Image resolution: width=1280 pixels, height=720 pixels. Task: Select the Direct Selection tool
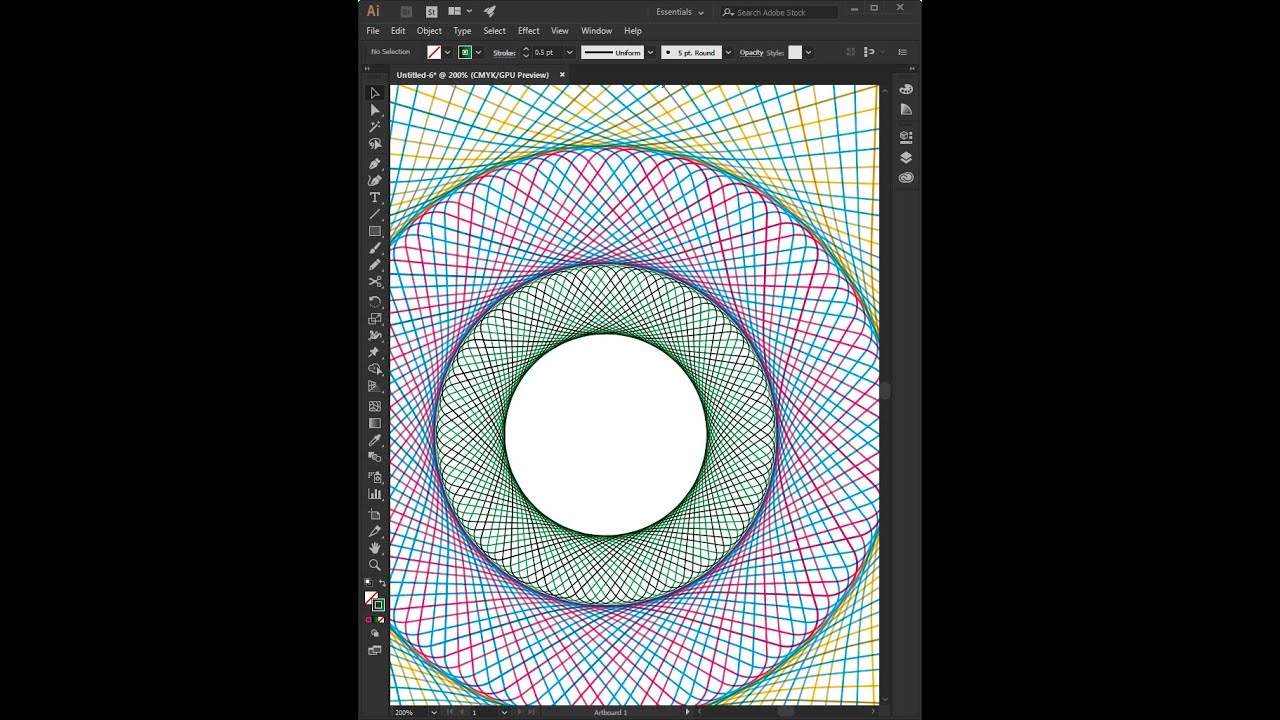[375, 110]
